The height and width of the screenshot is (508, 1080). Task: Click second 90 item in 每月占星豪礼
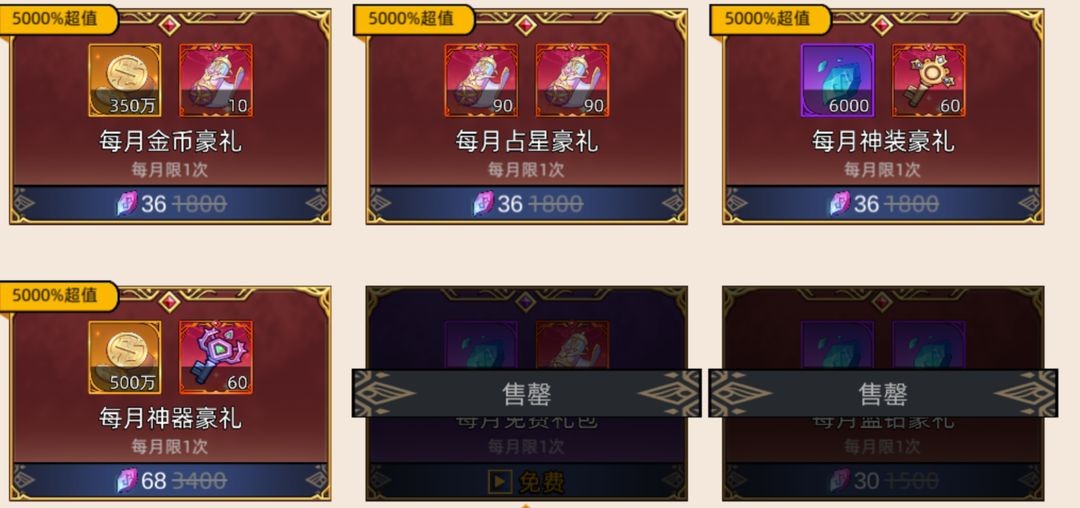click(572, 81)
